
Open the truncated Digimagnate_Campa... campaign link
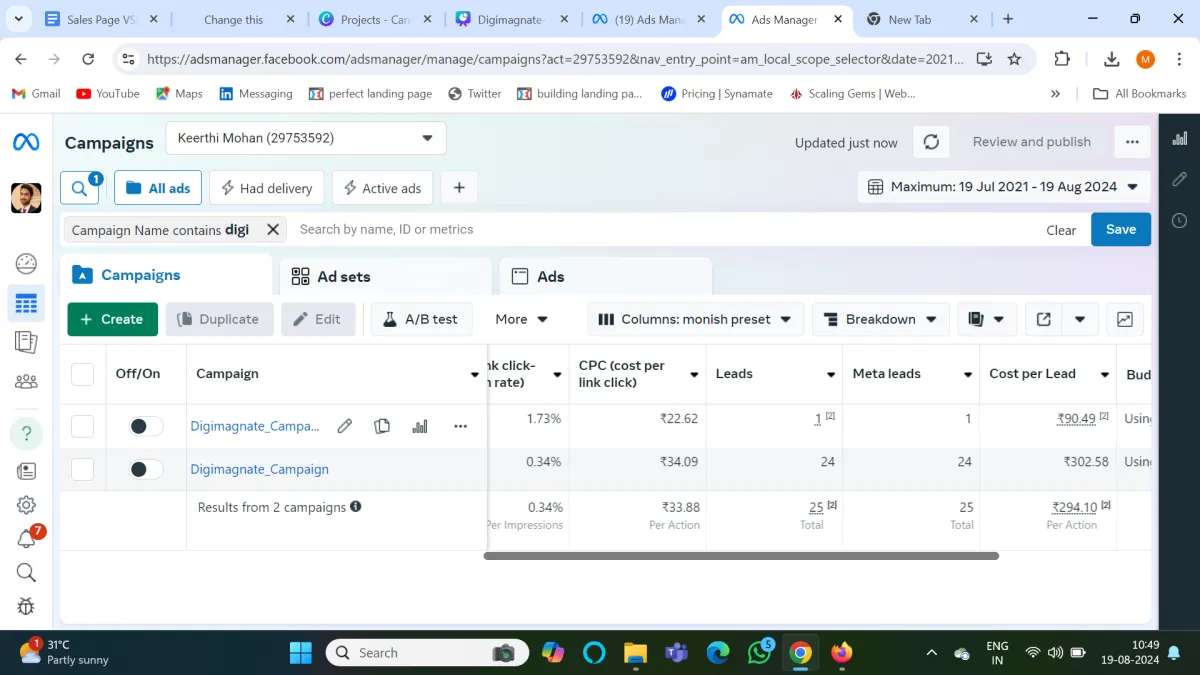click(x=255, y=426)
